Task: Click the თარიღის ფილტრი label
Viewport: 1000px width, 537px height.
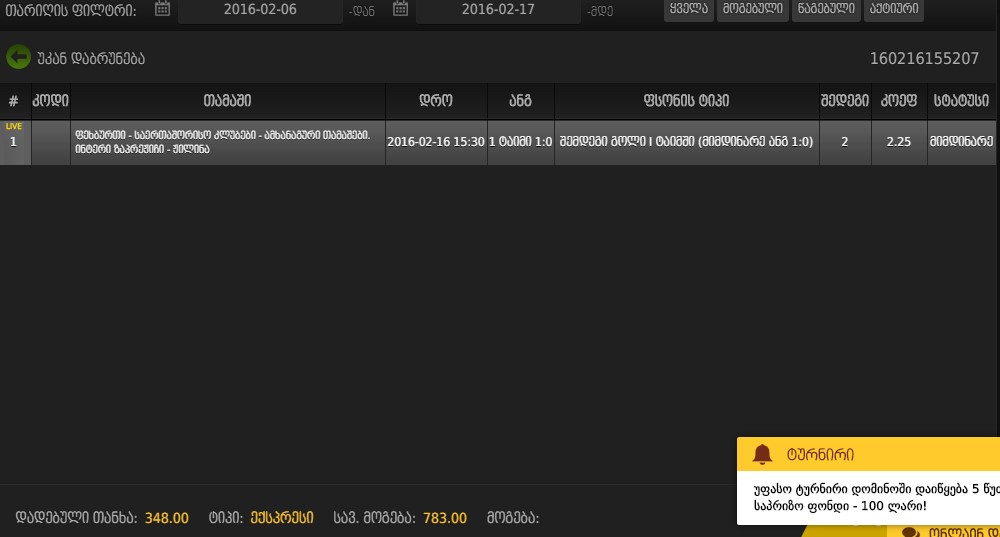Action: pyautogui.click(x=71, y=10)
